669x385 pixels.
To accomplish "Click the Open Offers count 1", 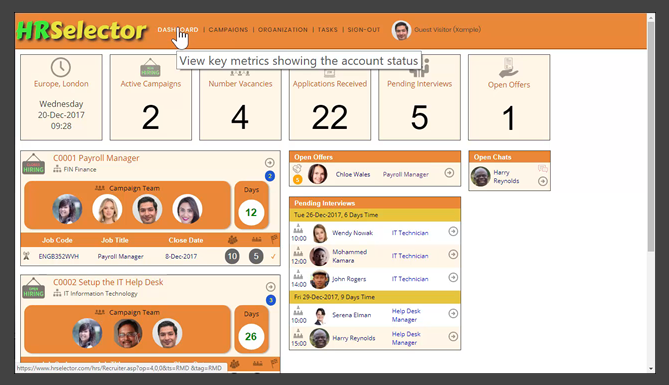I will [509, 118].
